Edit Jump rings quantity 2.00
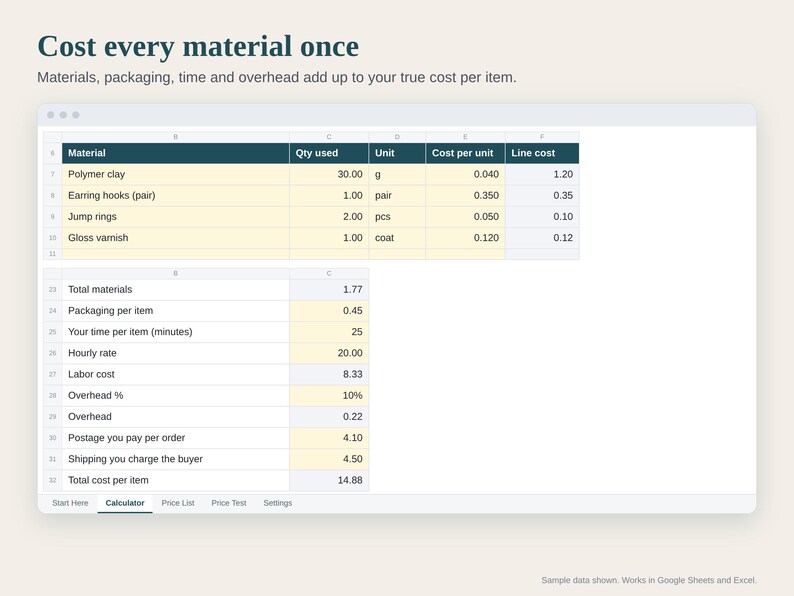 click(x=329, y=217)
